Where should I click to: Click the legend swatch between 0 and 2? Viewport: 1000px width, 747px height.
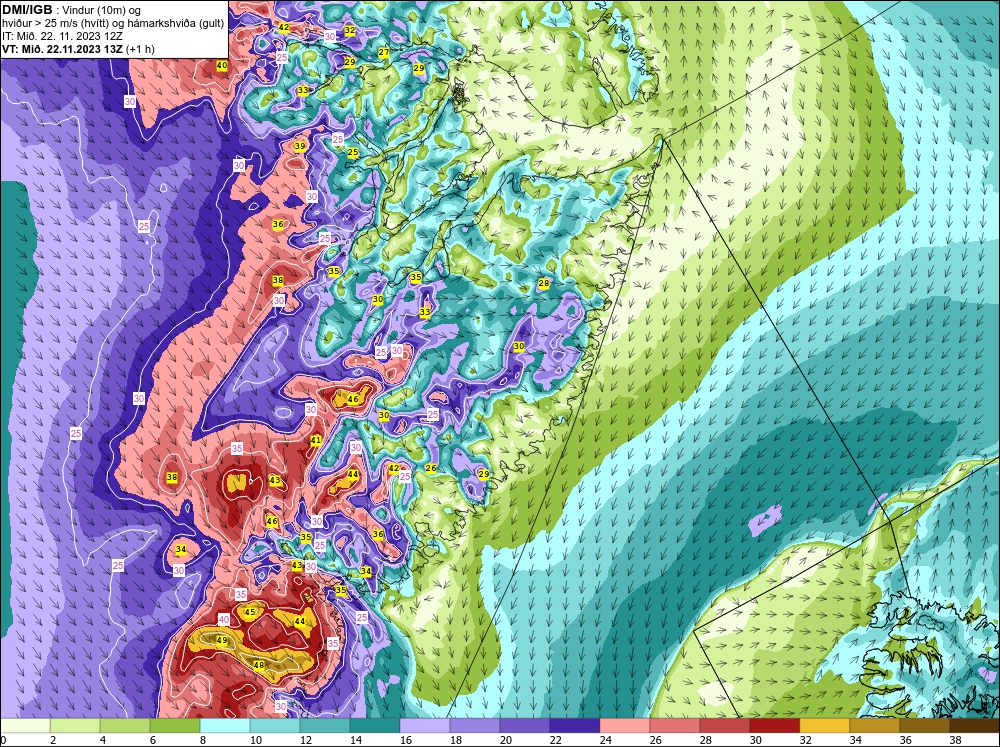[26, 726]
